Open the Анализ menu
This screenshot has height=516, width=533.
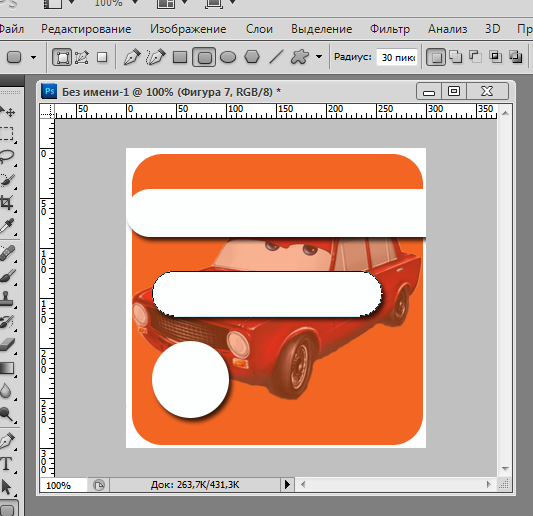pos(447,29)
